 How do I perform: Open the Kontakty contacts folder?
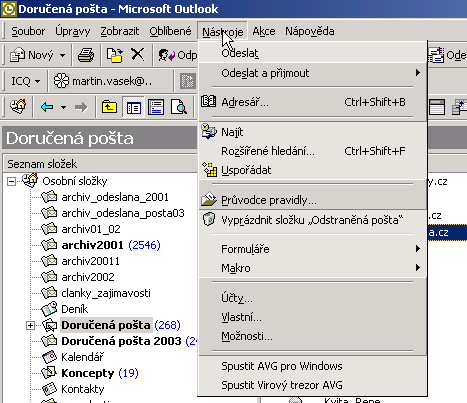click(x=83, y=389)
